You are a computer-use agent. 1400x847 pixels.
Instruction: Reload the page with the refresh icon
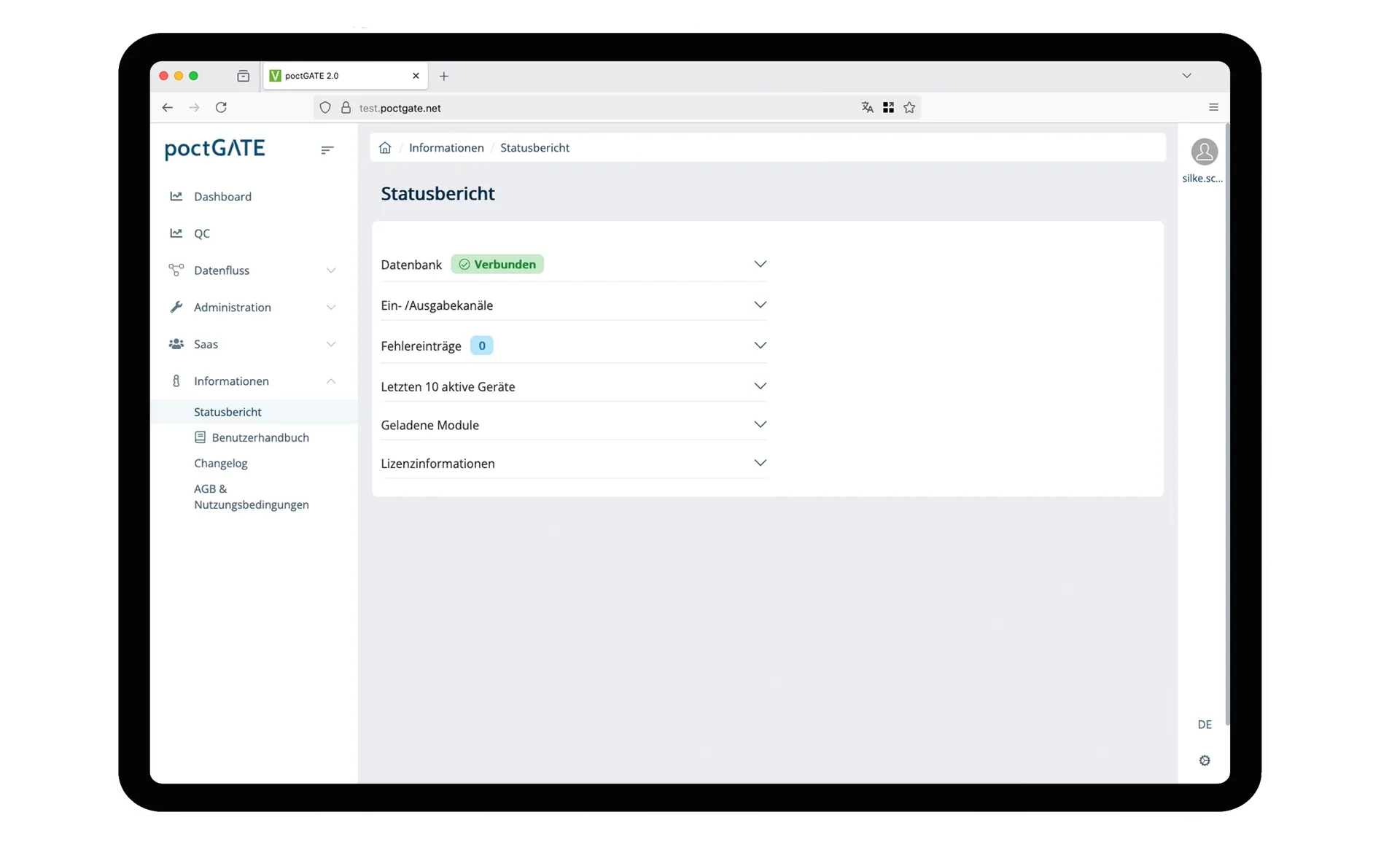click(x=221, y=107)
